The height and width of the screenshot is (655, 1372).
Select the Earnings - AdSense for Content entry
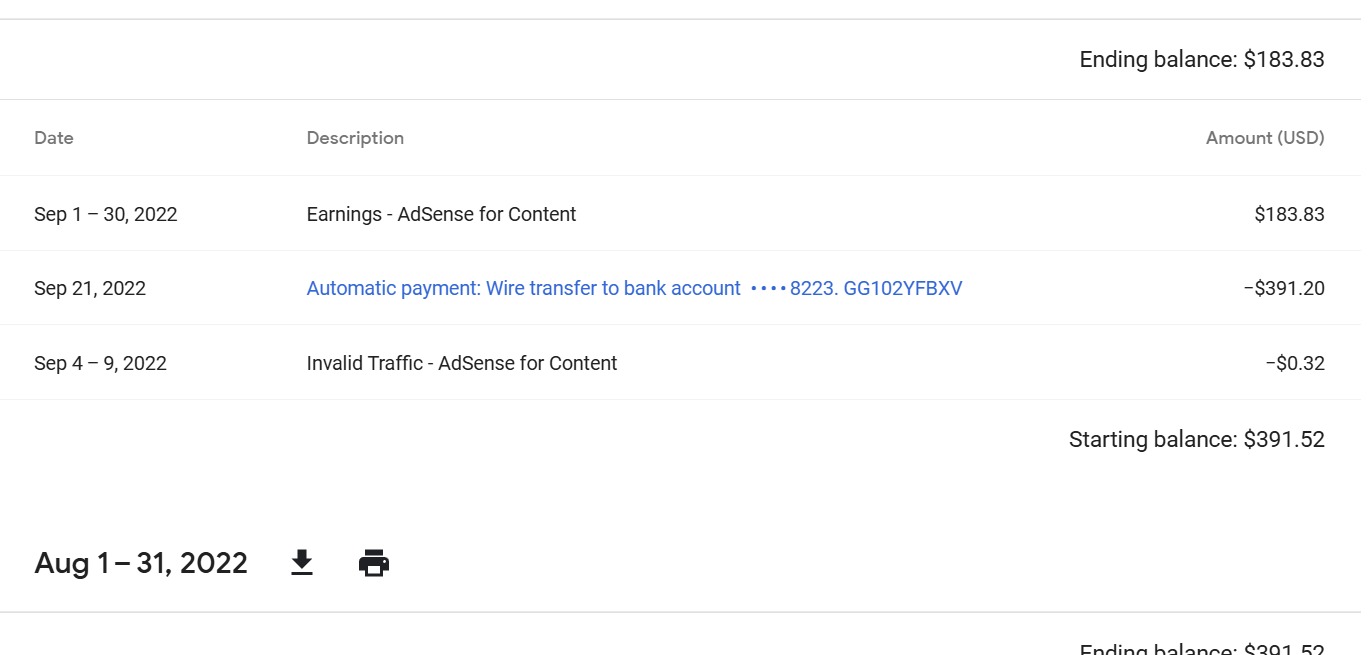[x=441, y=214]
